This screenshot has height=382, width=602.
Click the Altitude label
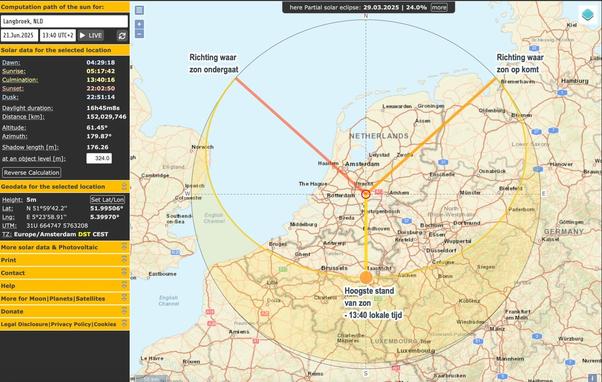point(14,128)
